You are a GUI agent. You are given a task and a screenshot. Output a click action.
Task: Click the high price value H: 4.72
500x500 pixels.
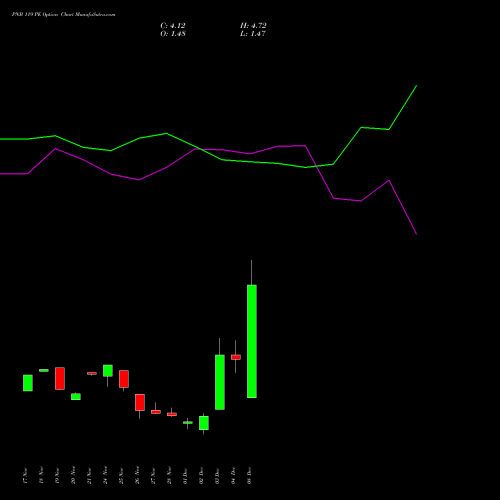pos(253,26)
